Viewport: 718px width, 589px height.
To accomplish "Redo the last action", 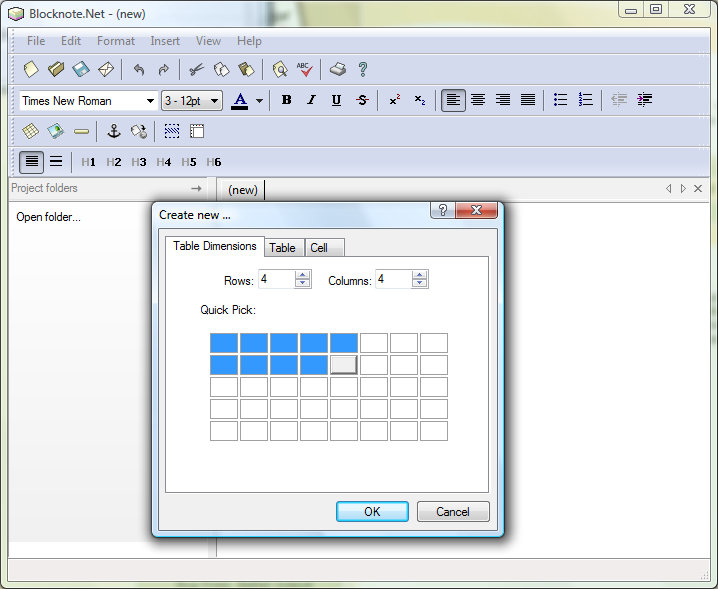I will point(163,70).
